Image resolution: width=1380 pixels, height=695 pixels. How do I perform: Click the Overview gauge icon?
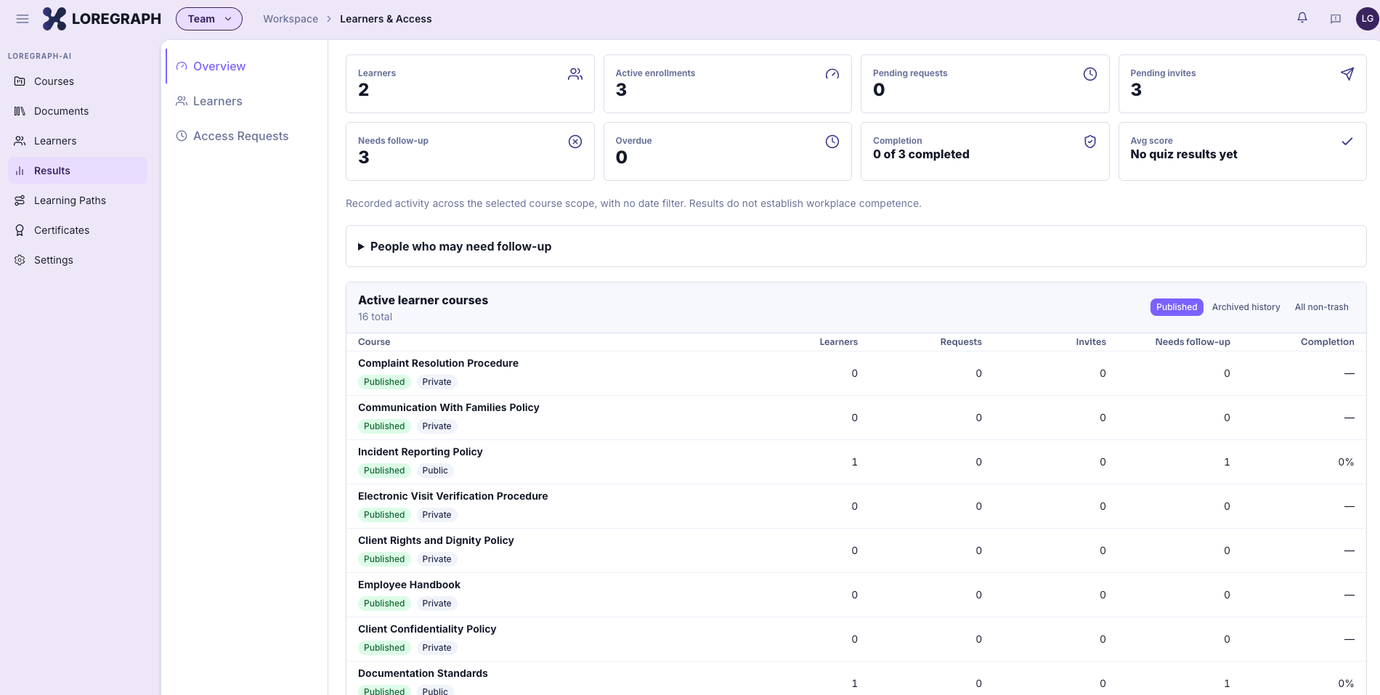[182, 66]
